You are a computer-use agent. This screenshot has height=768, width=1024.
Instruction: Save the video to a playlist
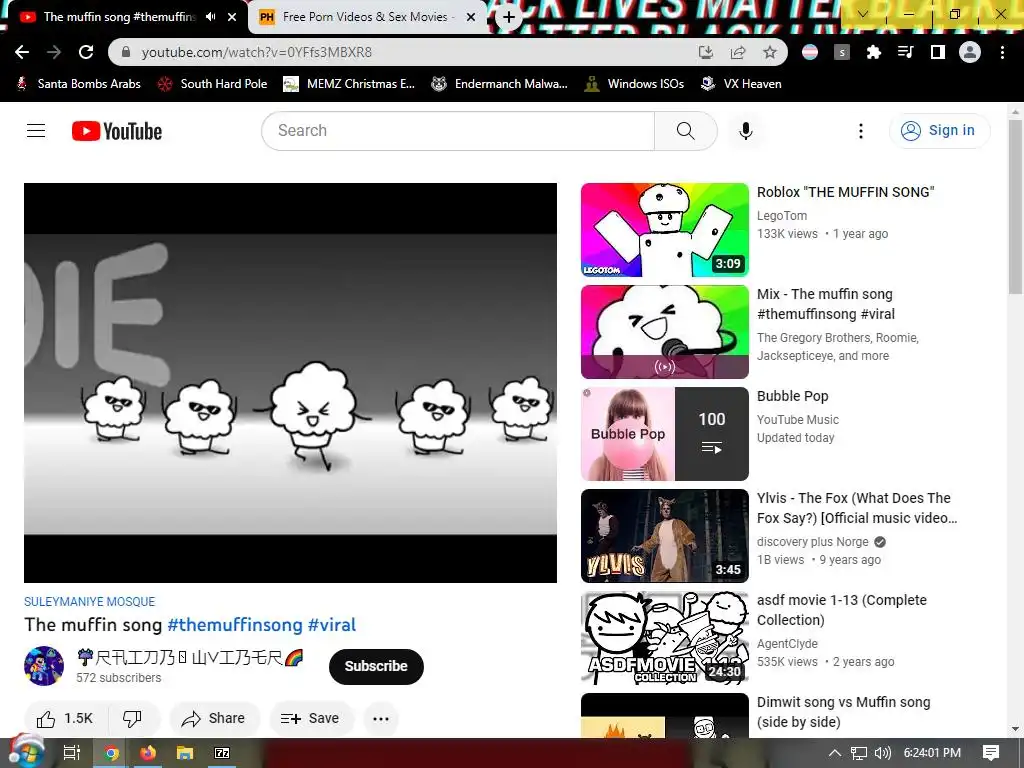311,718
